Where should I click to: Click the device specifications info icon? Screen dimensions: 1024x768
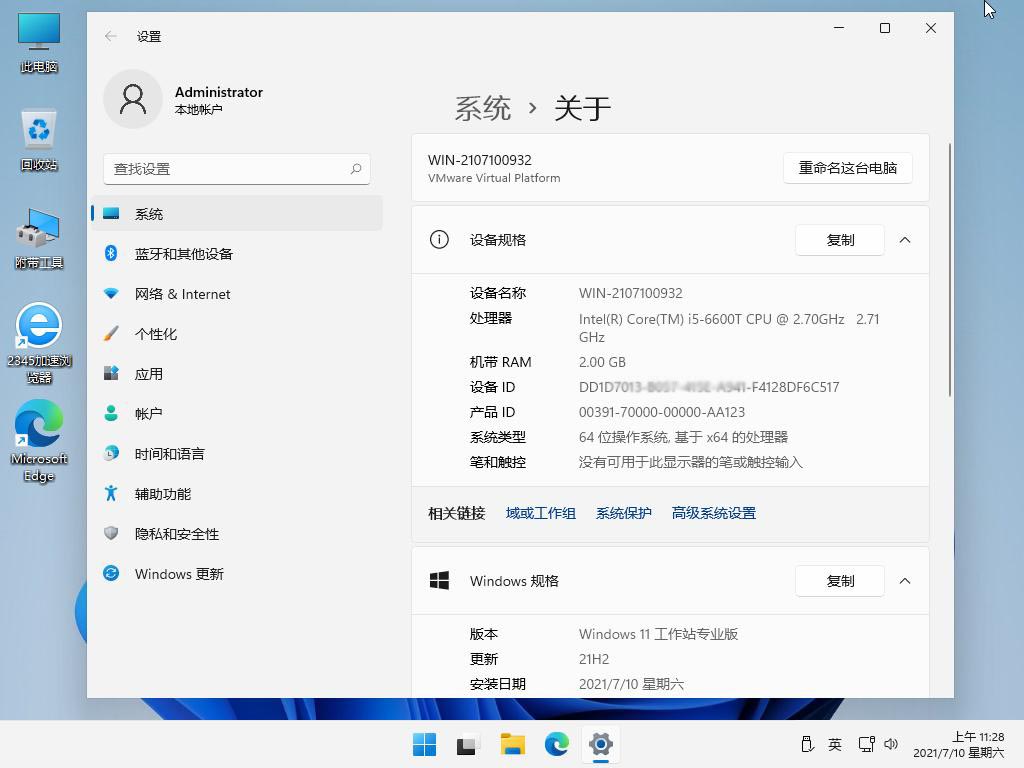tap(439, 240)
